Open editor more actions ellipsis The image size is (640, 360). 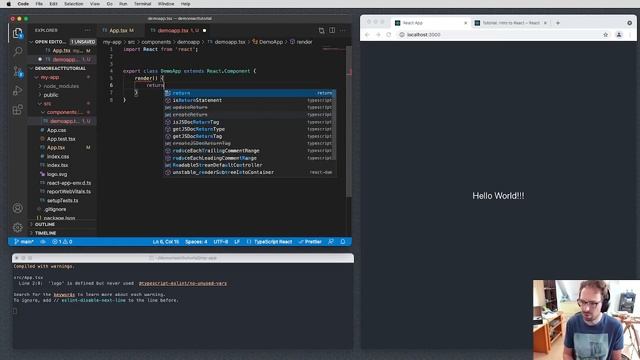[343, 30]
